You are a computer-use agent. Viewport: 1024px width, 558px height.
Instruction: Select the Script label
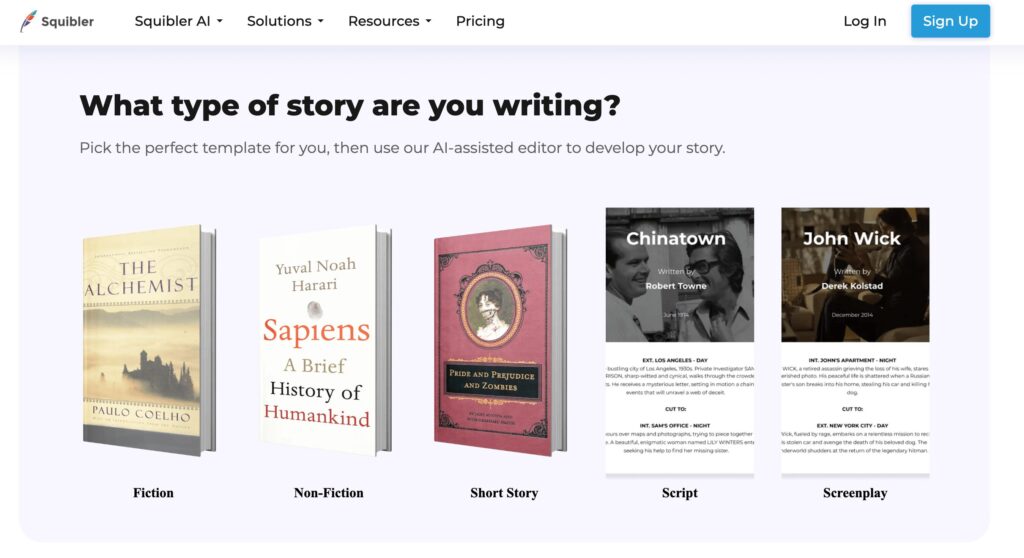point(680,493)
